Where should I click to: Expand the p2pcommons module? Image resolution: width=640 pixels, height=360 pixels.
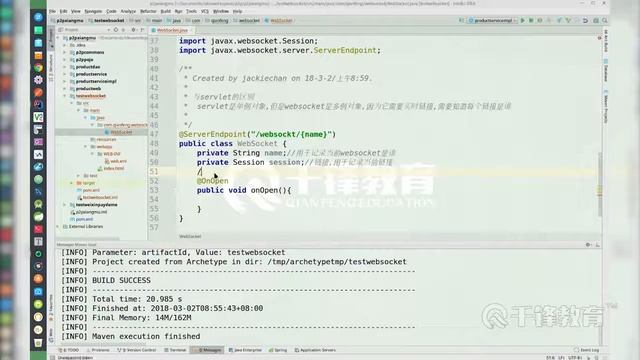click(x=64, y=52)
